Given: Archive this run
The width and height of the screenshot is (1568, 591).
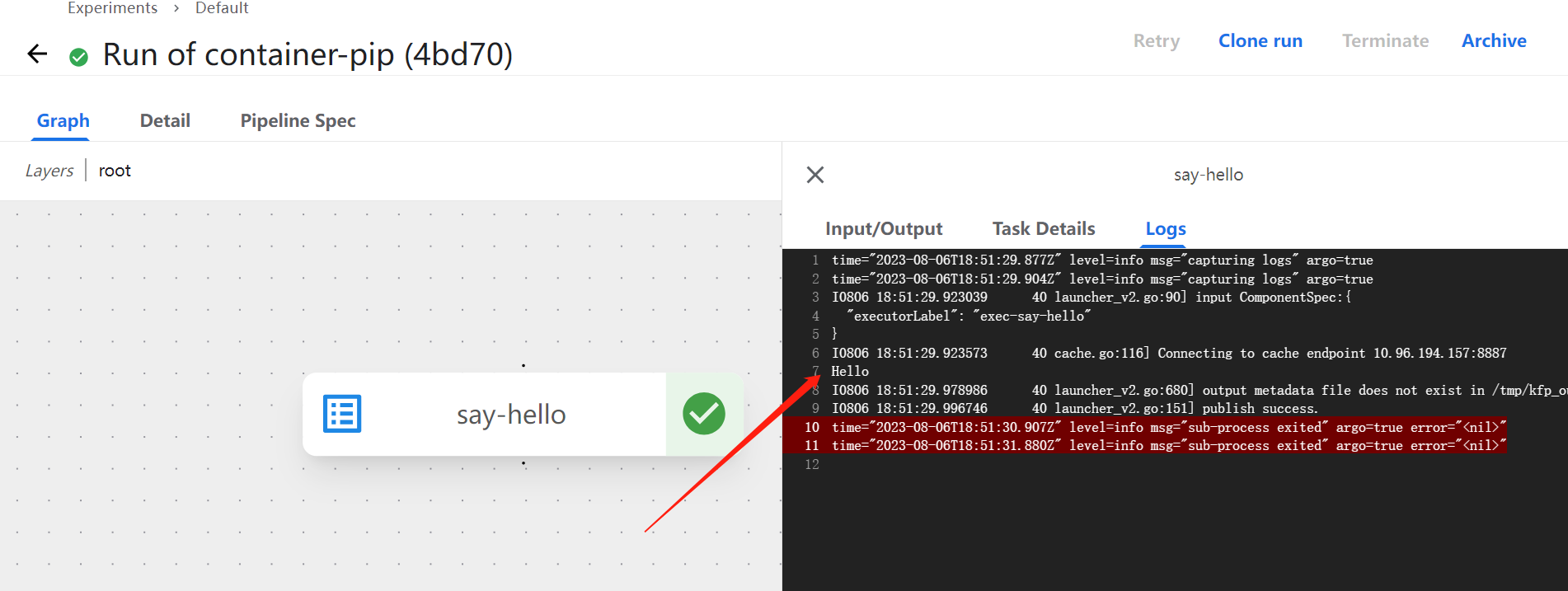Looking at the screenshot, I should click(x=1493, y=40).
